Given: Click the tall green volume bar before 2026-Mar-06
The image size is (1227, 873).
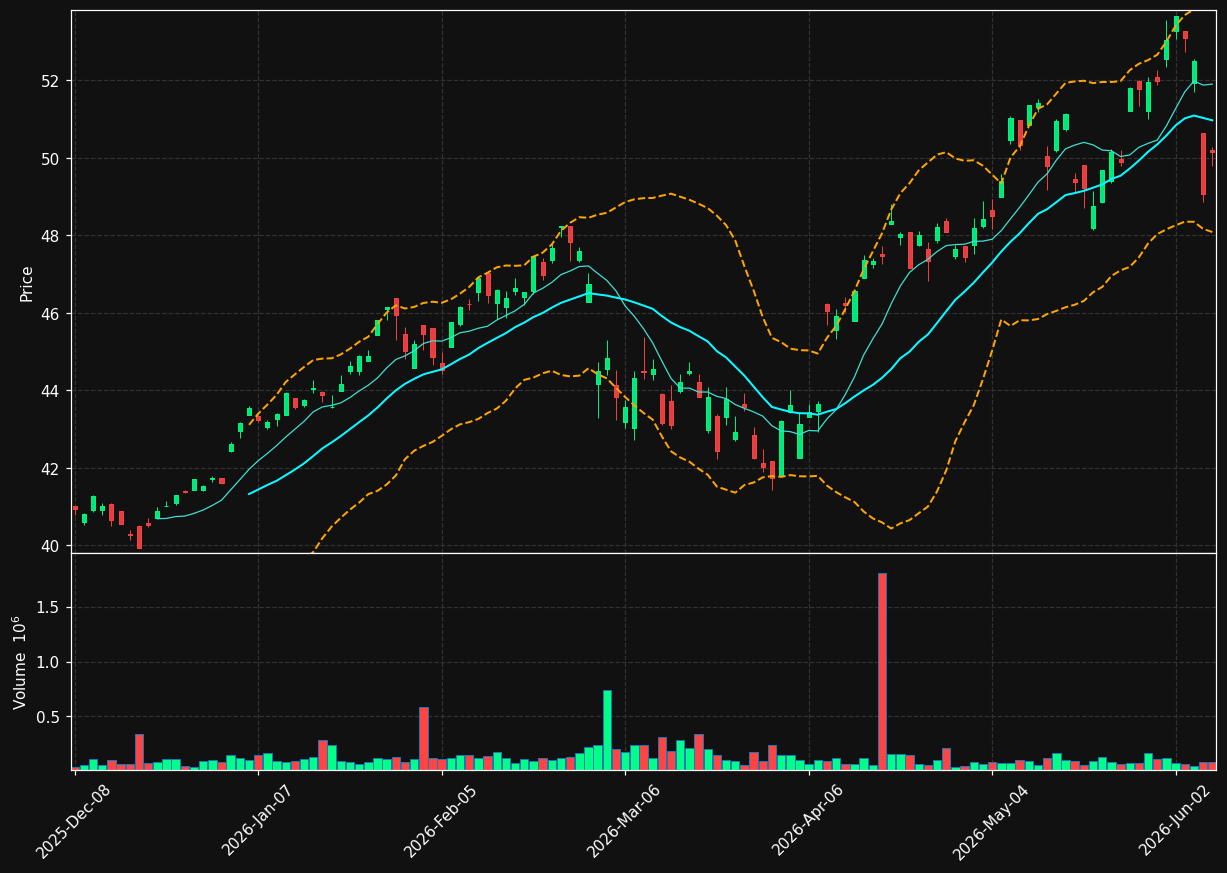Looking at the screenshot, I should click(x=607, y=730).
